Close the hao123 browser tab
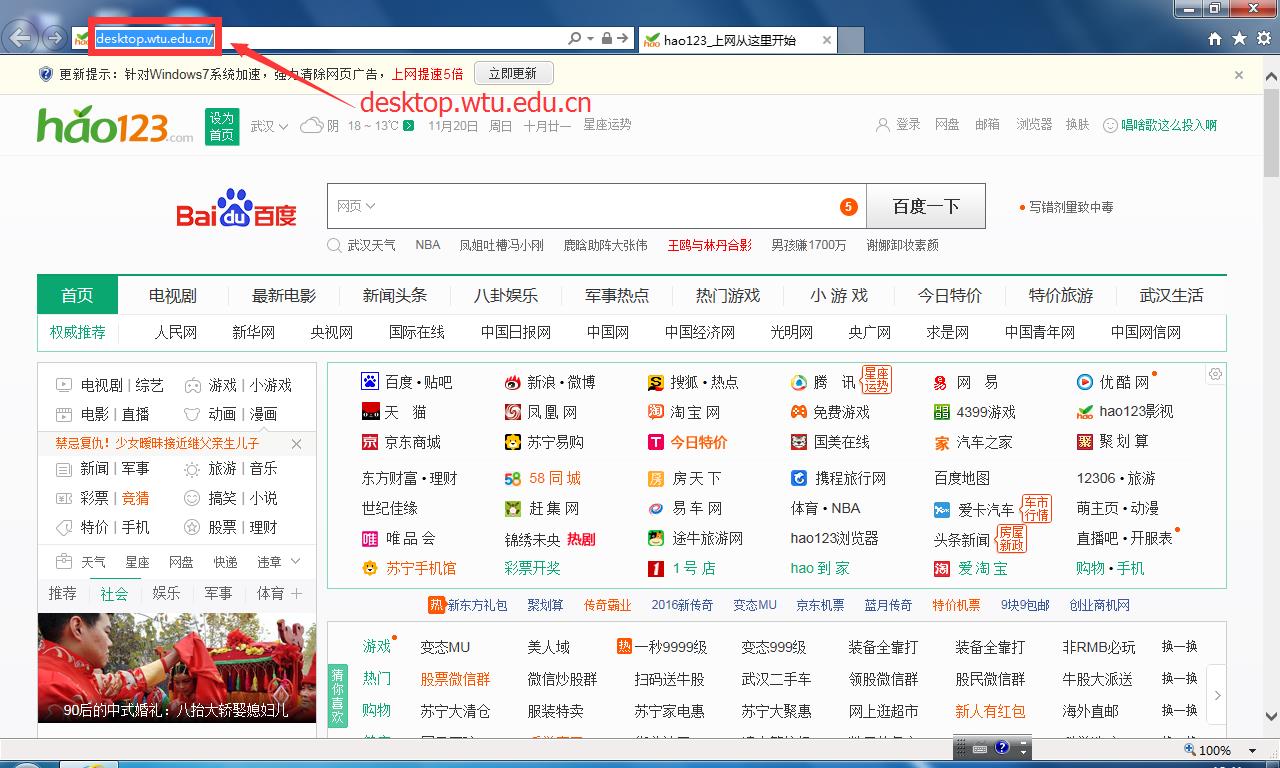1280x768 pixels. coord(827,40)
